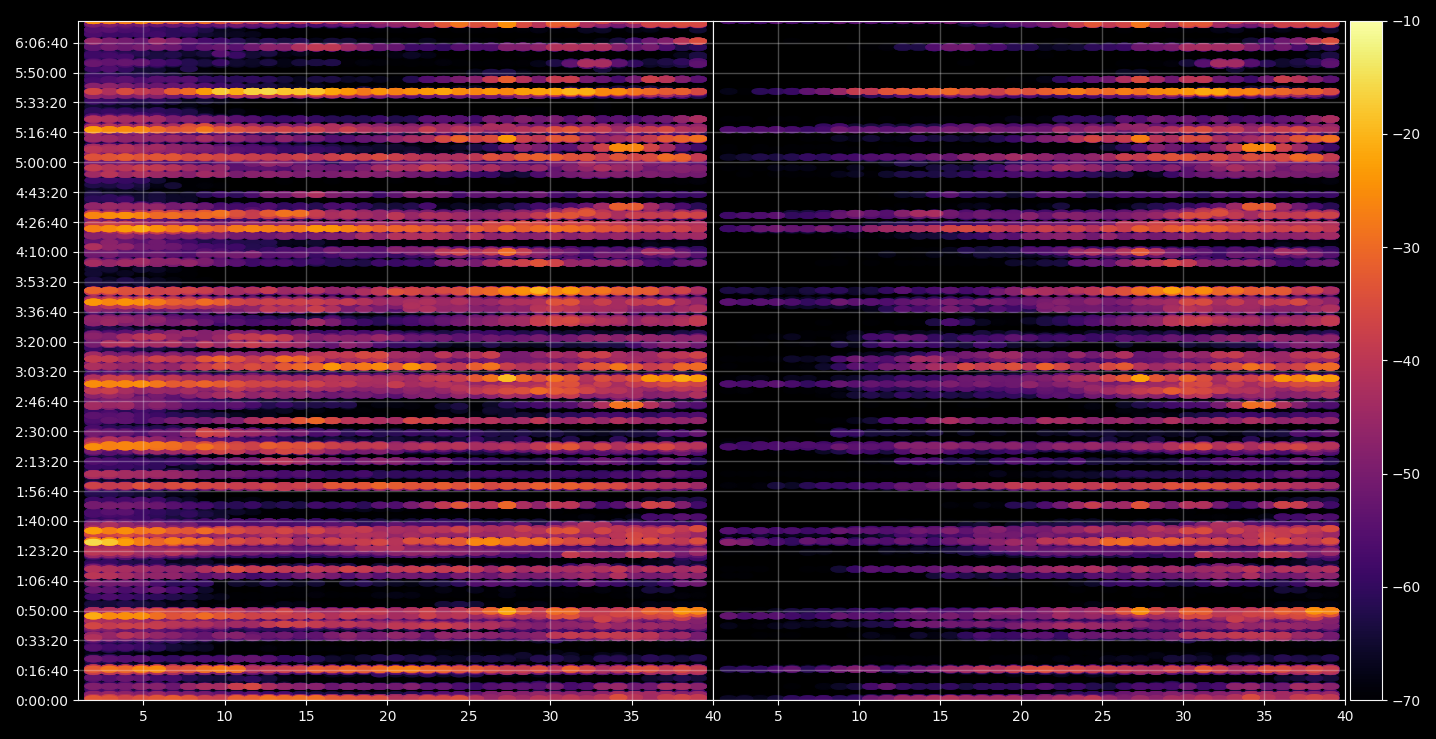Select the −60 colorbar scale label
This screenshot has width=1436, height=739.
click(x=1405, y=587)
